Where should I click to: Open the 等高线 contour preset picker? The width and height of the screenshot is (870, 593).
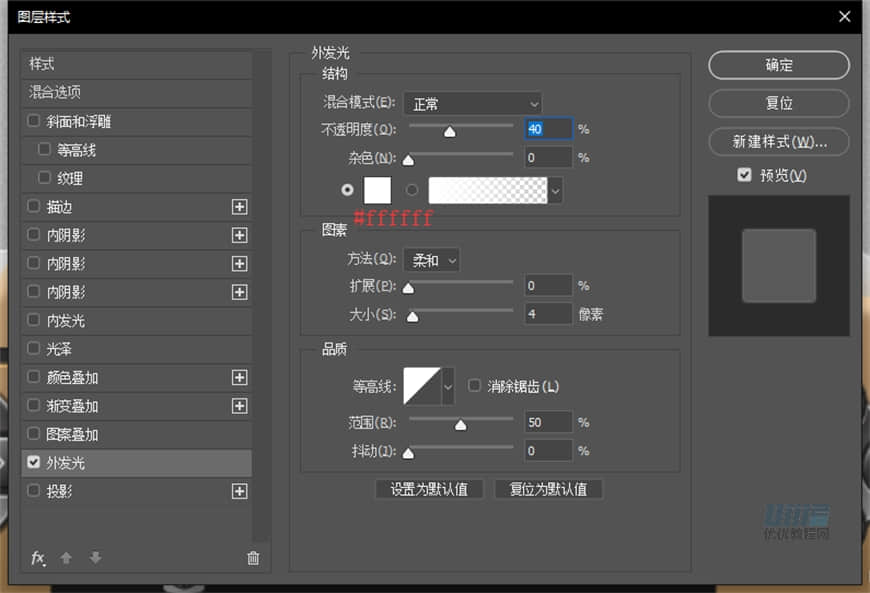[447, 385]
